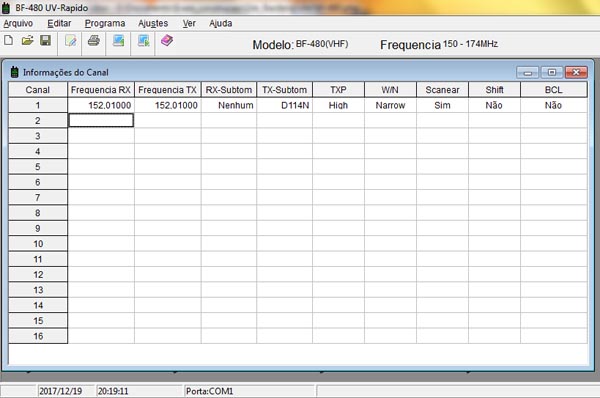Maximize the Informações do Canal window
600x398 pixels.
(552, 72)
